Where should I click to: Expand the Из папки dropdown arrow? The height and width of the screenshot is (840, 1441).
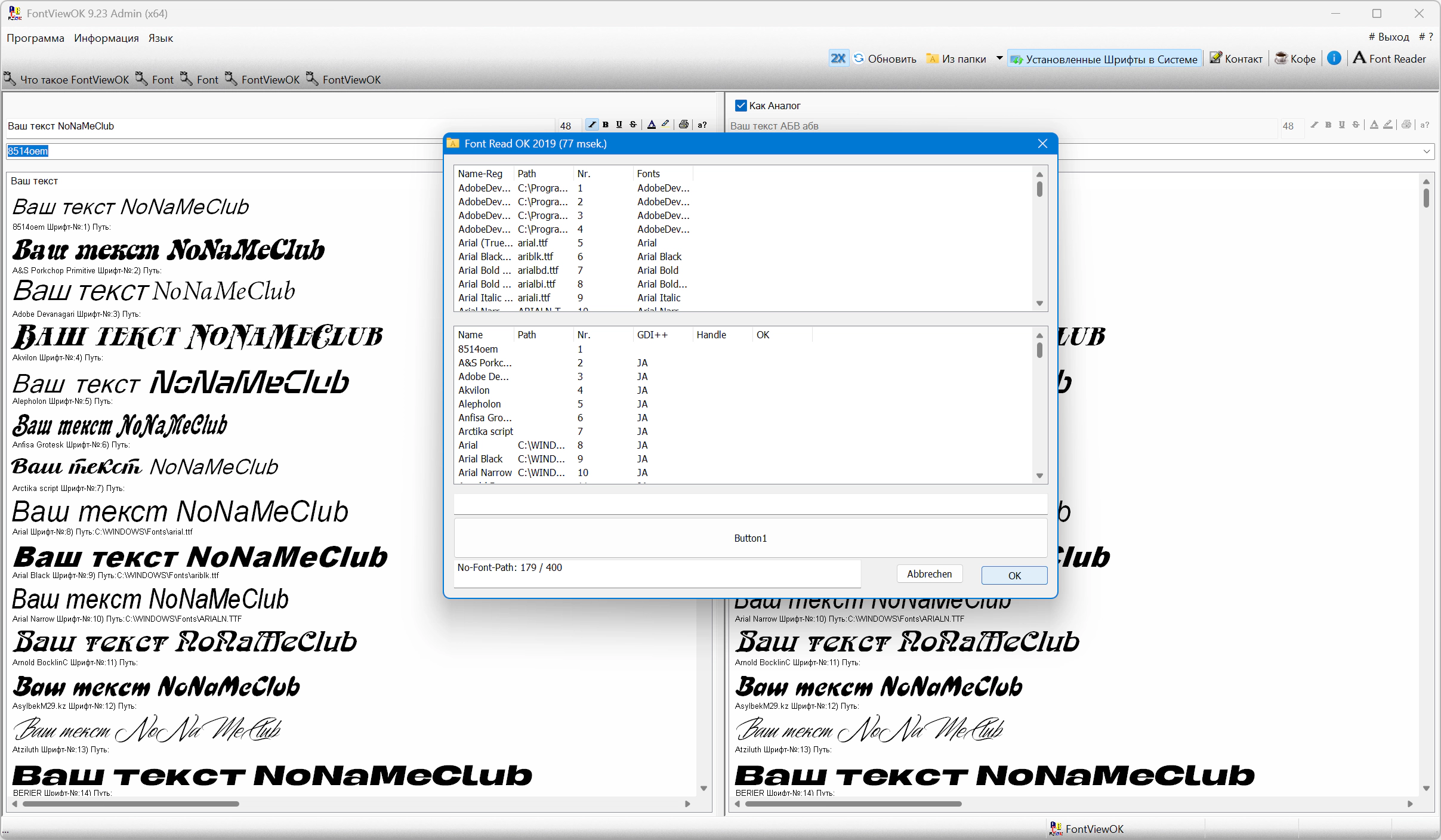[x=999, y=58]
